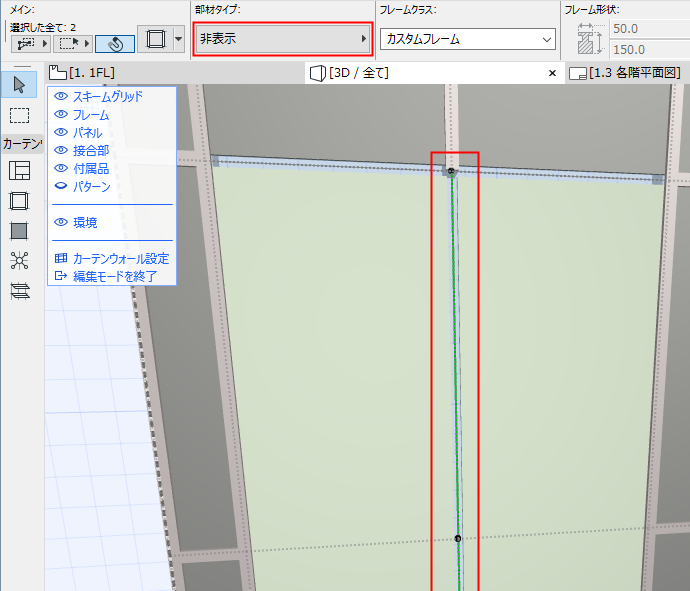Toggle パターン visibility eye
The width and height of the screenshot is (690, 591).
click(x=61, y=187)
